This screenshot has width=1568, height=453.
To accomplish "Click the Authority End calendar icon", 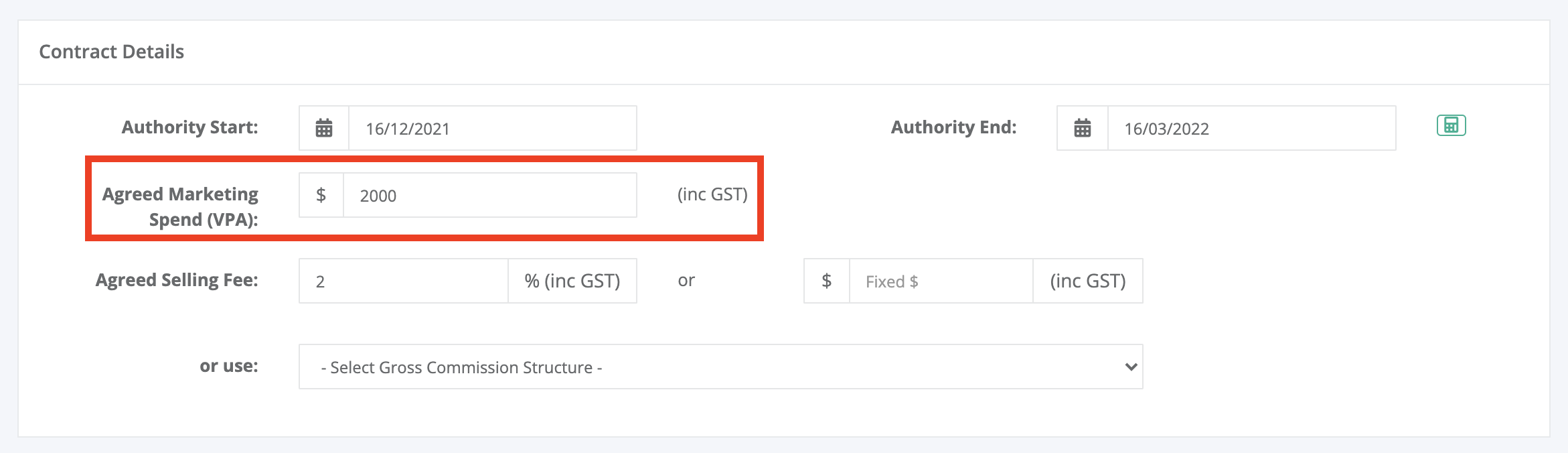I will (1083, 128).
